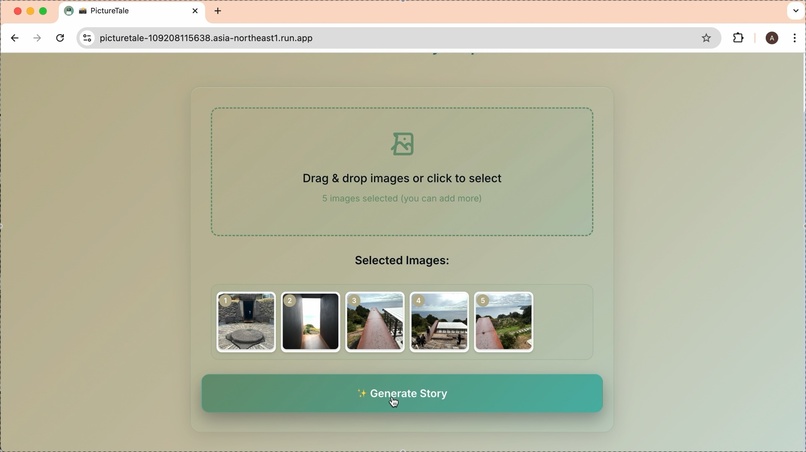Select thumbnail 2 dark doorway

[x=310, y=322]
